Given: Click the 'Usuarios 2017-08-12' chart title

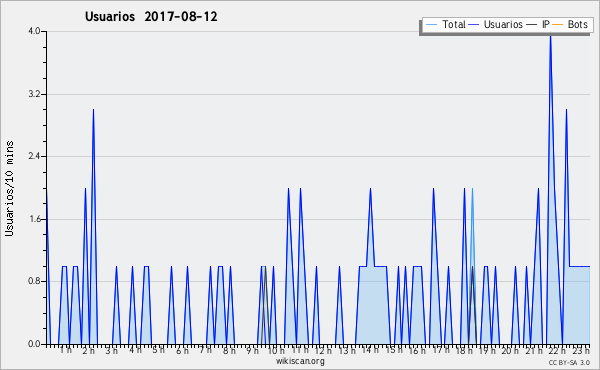Looking at the screenshot, I should 151,17.
